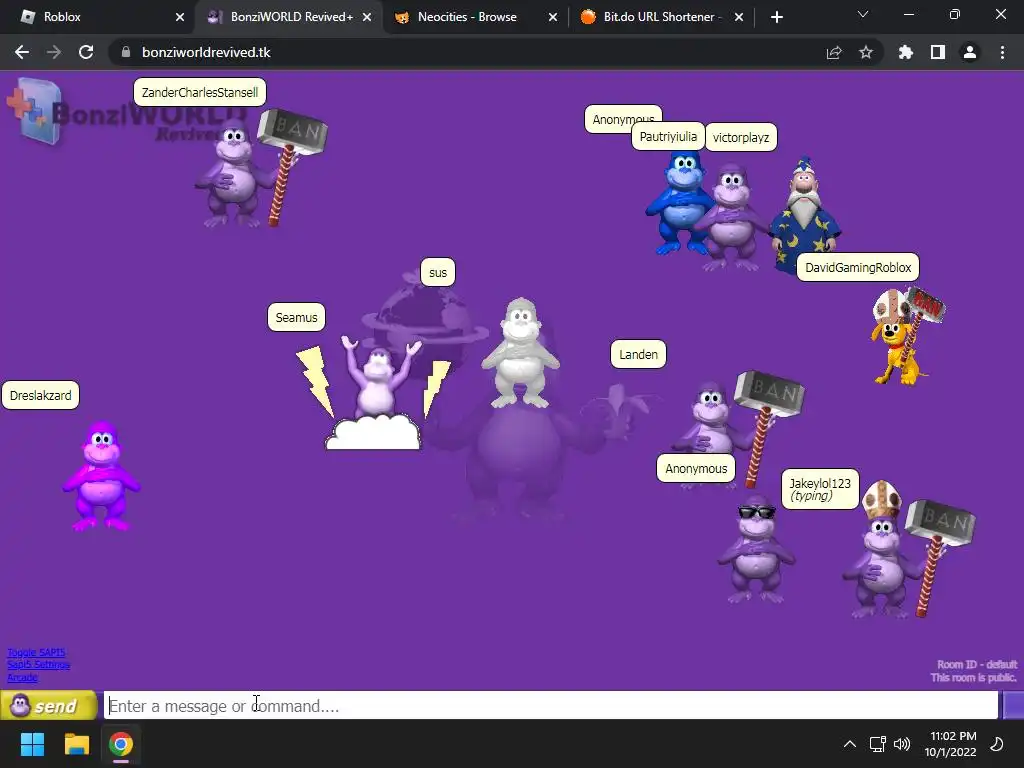Open the Chrome extensions puzzle icon
This screenshot has height=768, width=1024.
906,52
